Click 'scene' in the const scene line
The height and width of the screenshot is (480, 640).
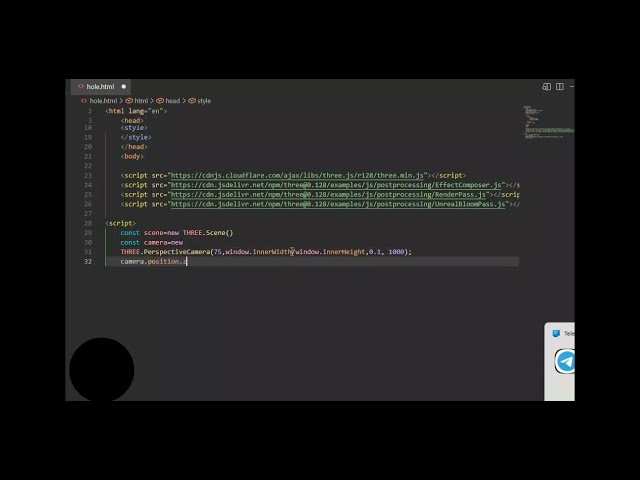tap(153, 233)
